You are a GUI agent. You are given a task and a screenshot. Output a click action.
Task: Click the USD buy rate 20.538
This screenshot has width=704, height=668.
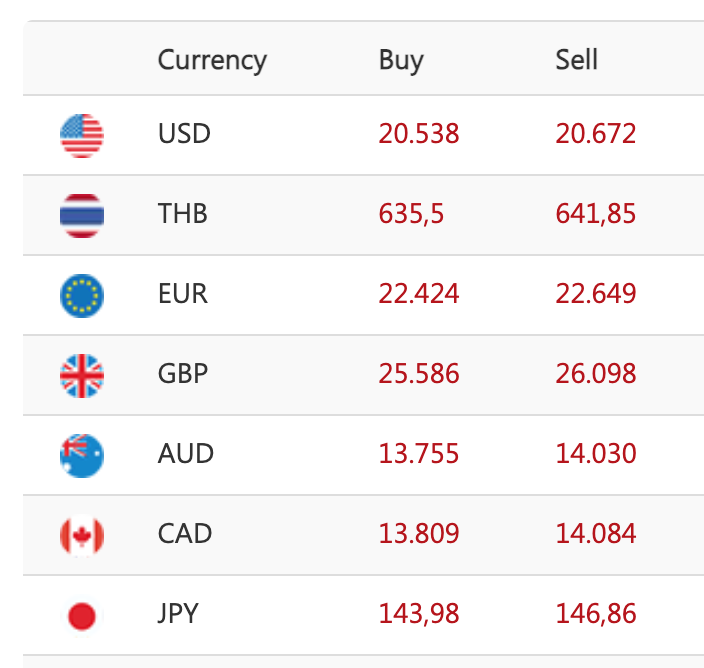pyautogui.click(x=419, y=134)
